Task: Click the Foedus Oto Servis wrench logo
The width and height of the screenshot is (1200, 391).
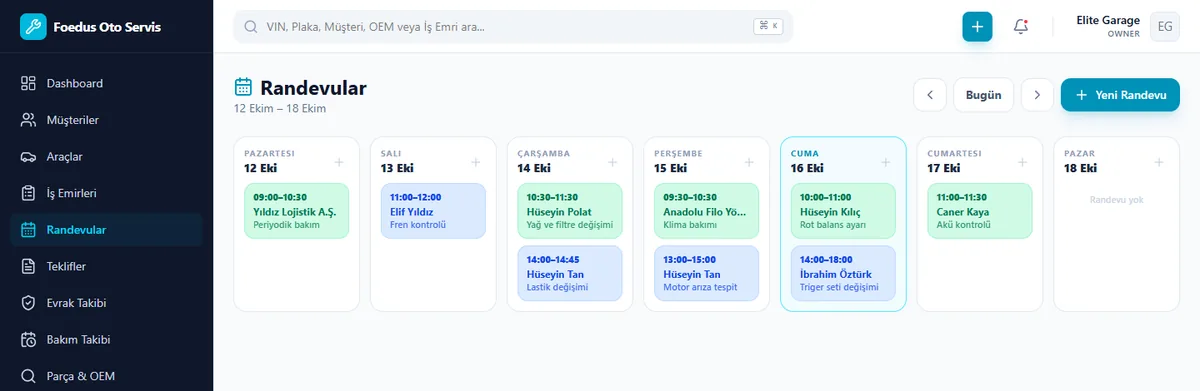Action: (x=34, y=27)
